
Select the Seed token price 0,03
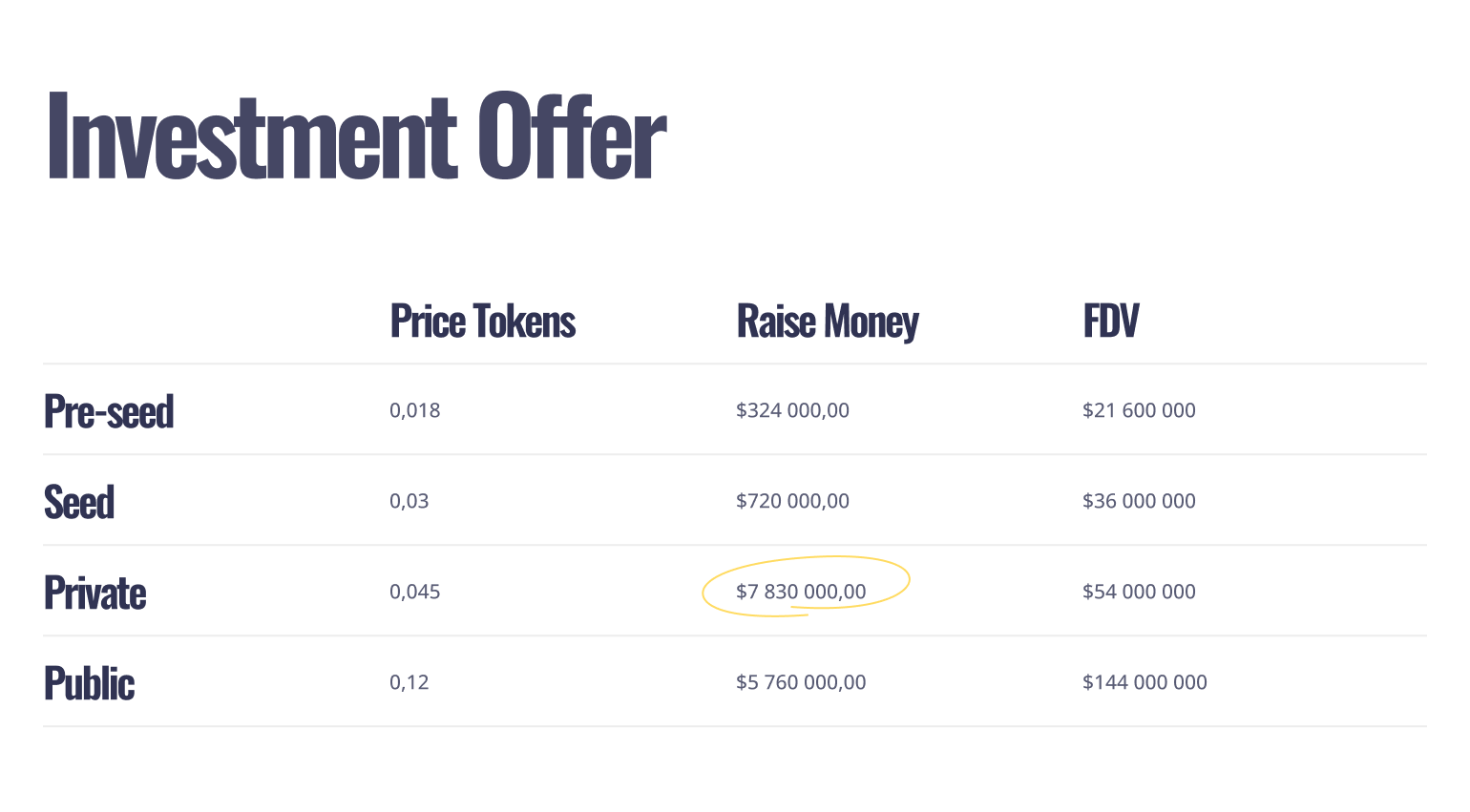click(409, 502)
